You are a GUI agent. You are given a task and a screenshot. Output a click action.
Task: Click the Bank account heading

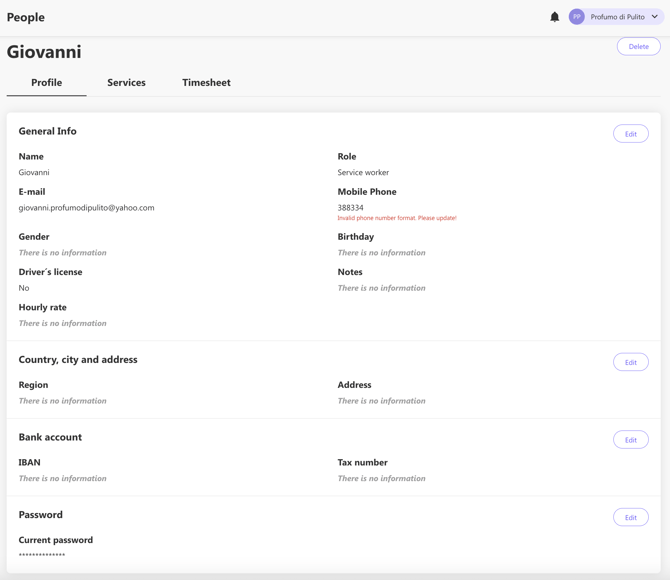[50, 437]
